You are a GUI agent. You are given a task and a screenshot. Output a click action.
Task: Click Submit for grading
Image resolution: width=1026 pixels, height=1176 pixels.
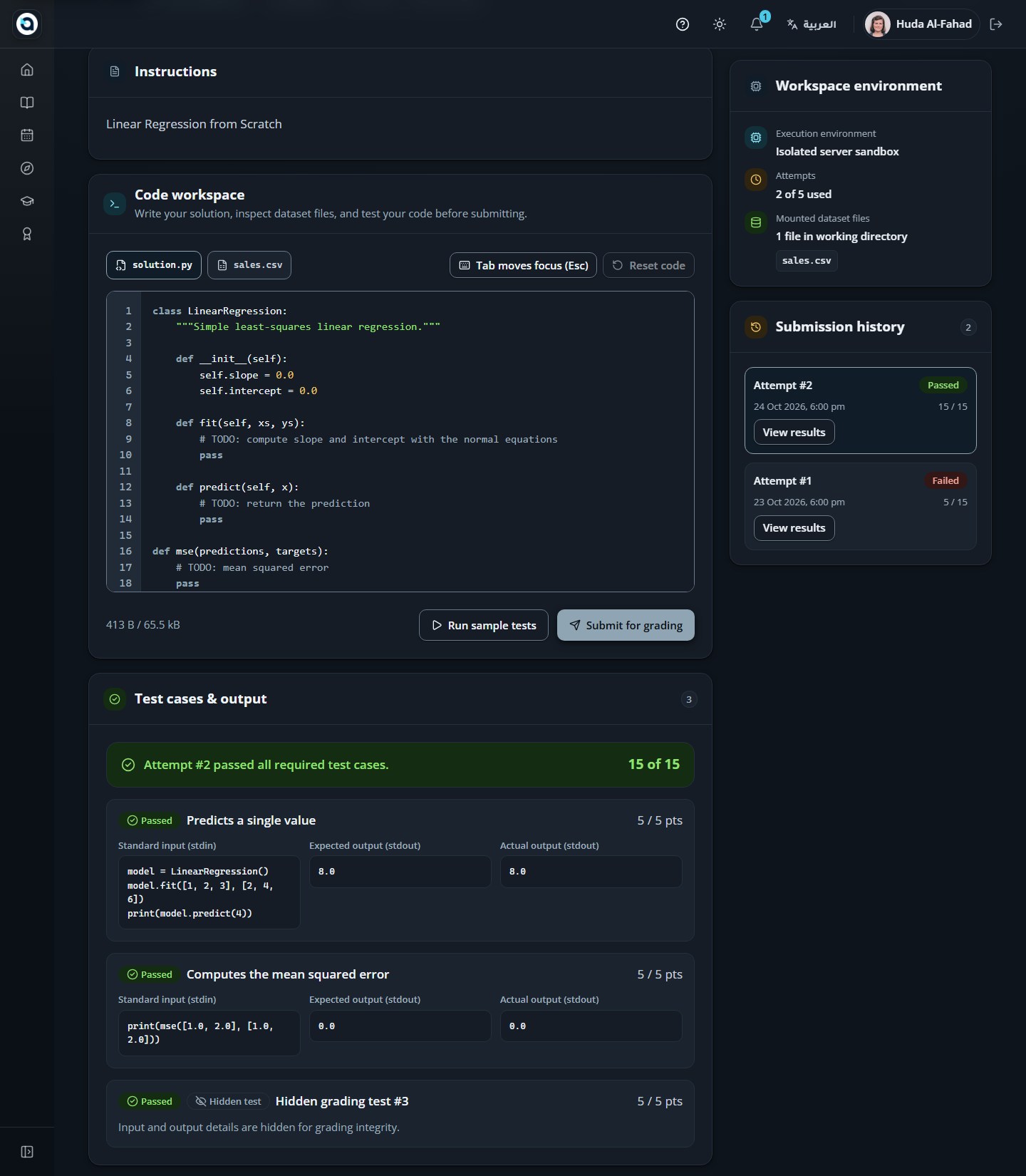point(626,625)
